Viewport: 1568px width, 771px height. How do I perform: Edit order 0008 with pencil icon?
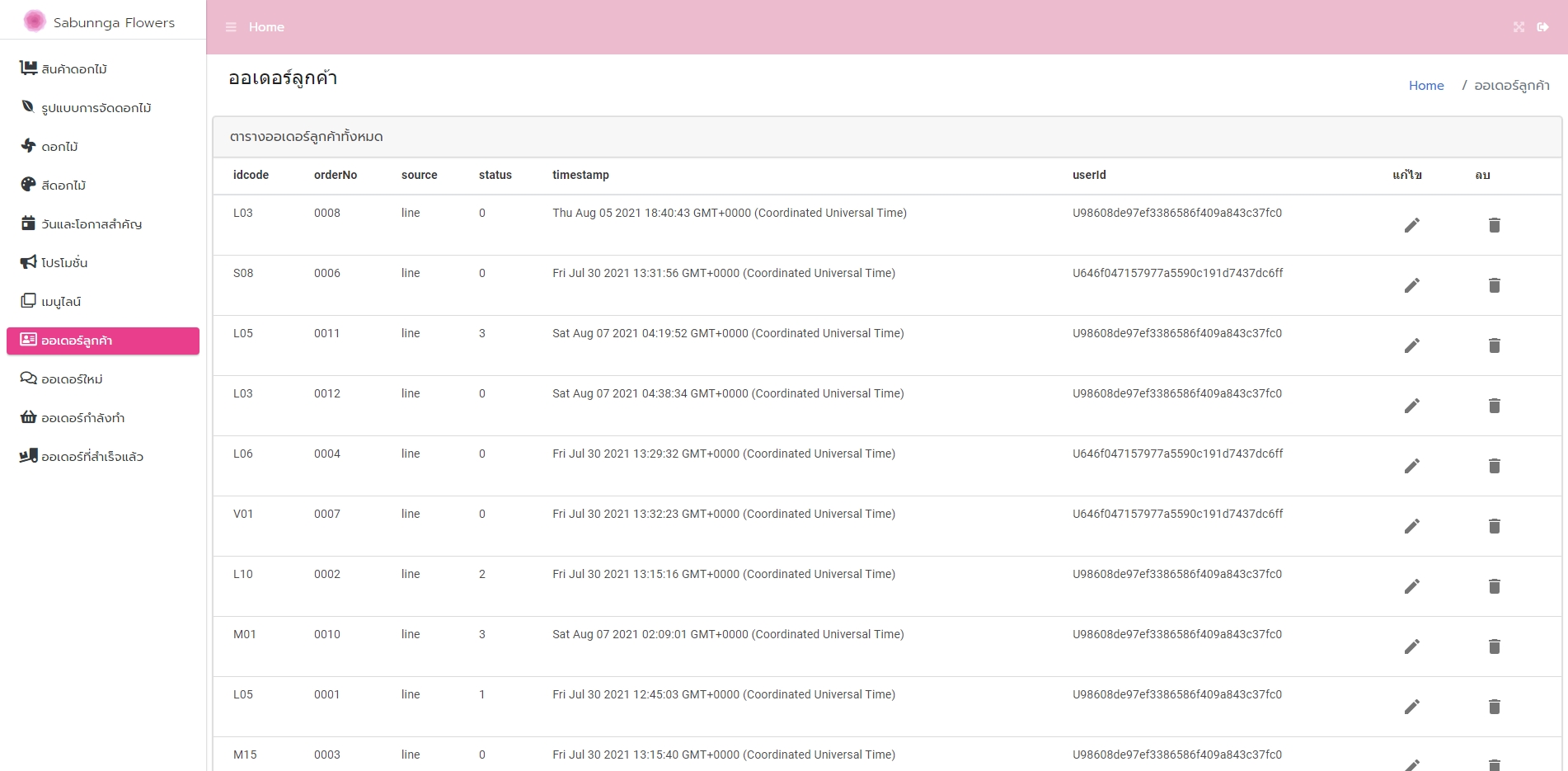(x=1412, y=225)
